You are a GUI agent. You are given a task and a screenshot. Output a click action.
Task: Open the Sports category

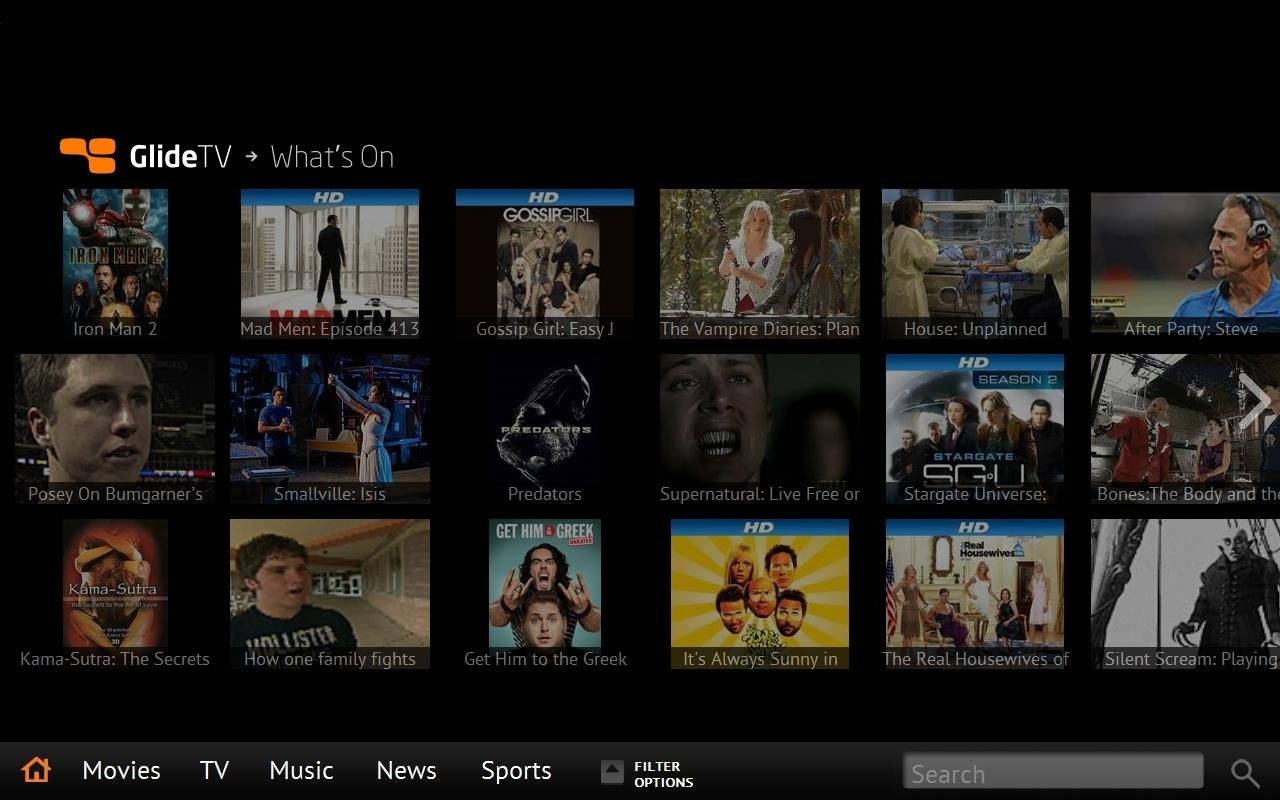(x=516, y=771)
